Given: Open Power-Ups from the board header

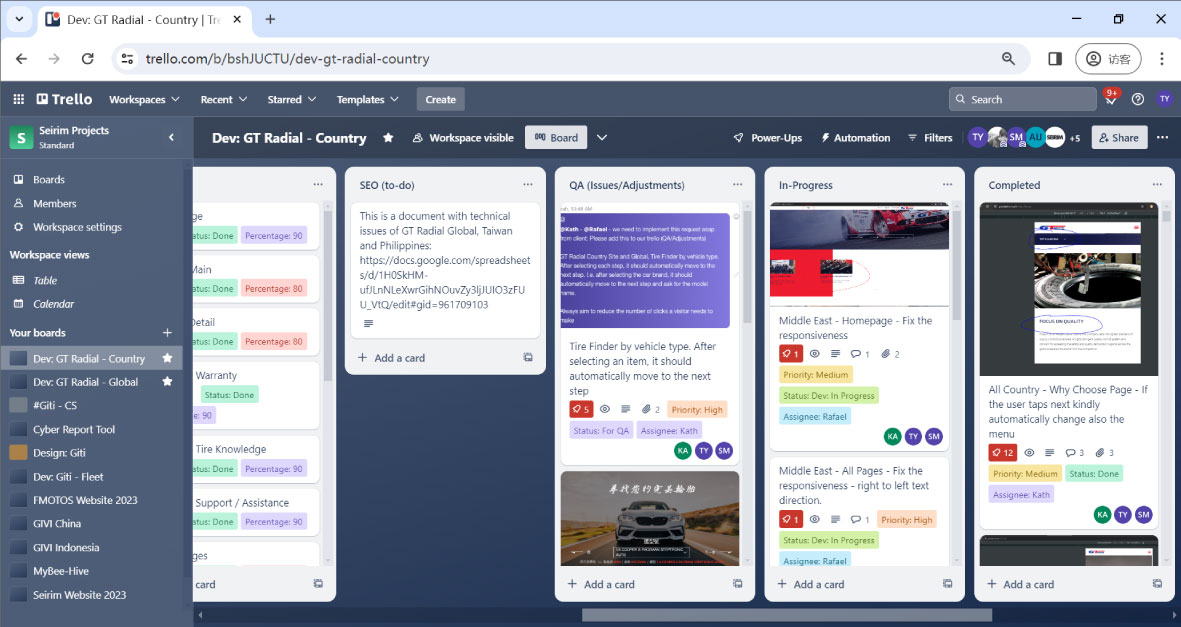Looking at the screenshot, I should pyautogui.click(x=767, y=138).
